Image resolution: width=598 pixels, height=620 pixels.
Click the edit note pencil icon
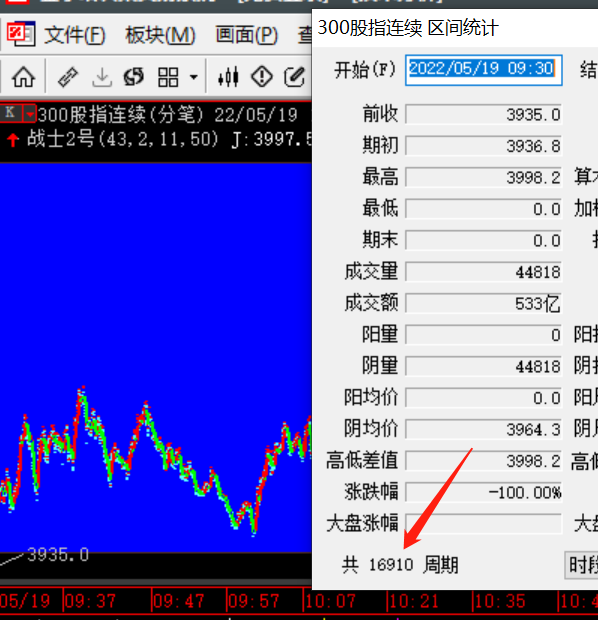pyautogui.click(x=295, y=77)
